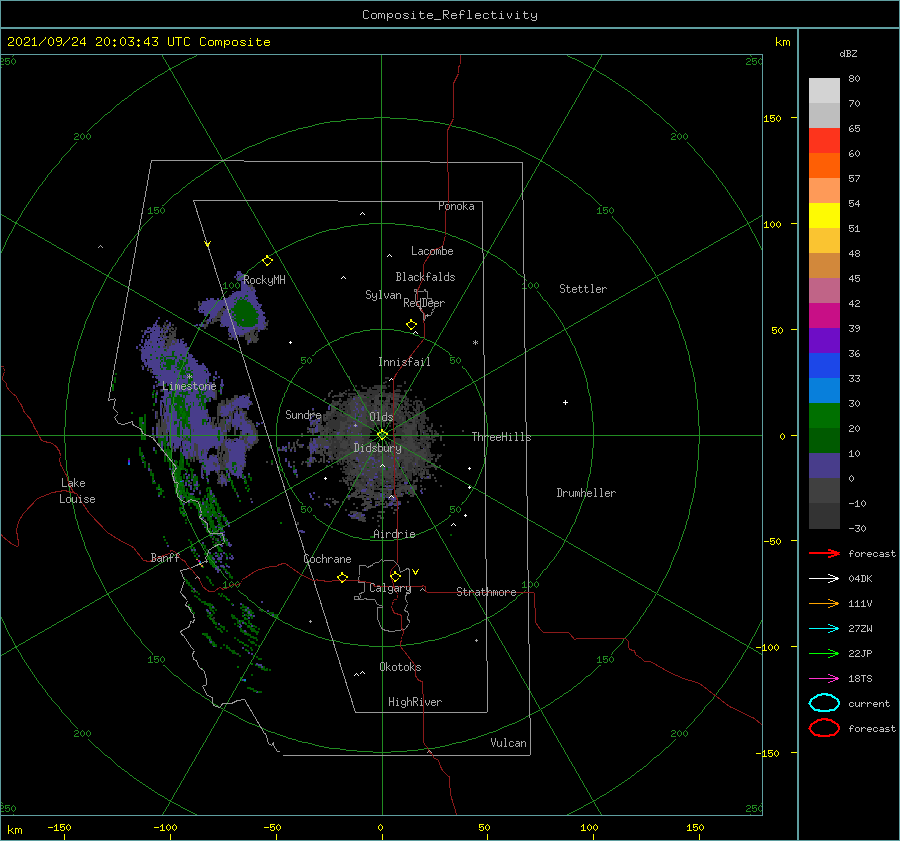The height and width of the screenshot is (841, 900).
Task: Click the Sundre label
Action: pyautogui.click(x=303, y=414)
